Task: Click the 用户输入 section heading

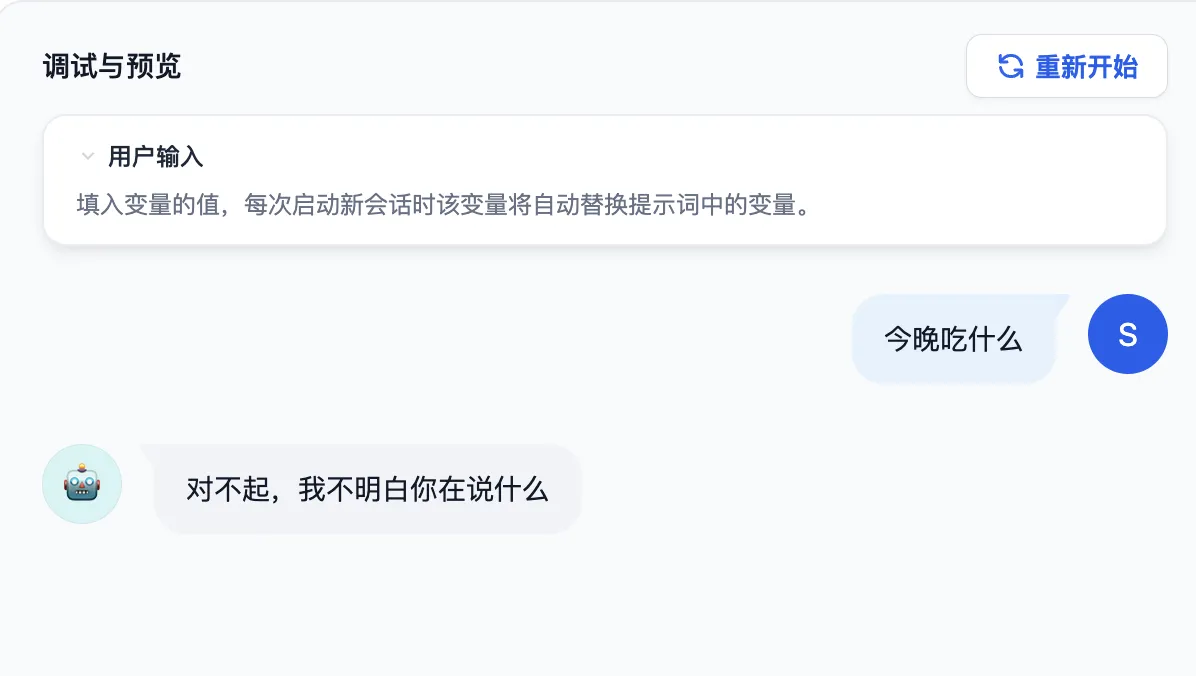Action: [155, 157]
